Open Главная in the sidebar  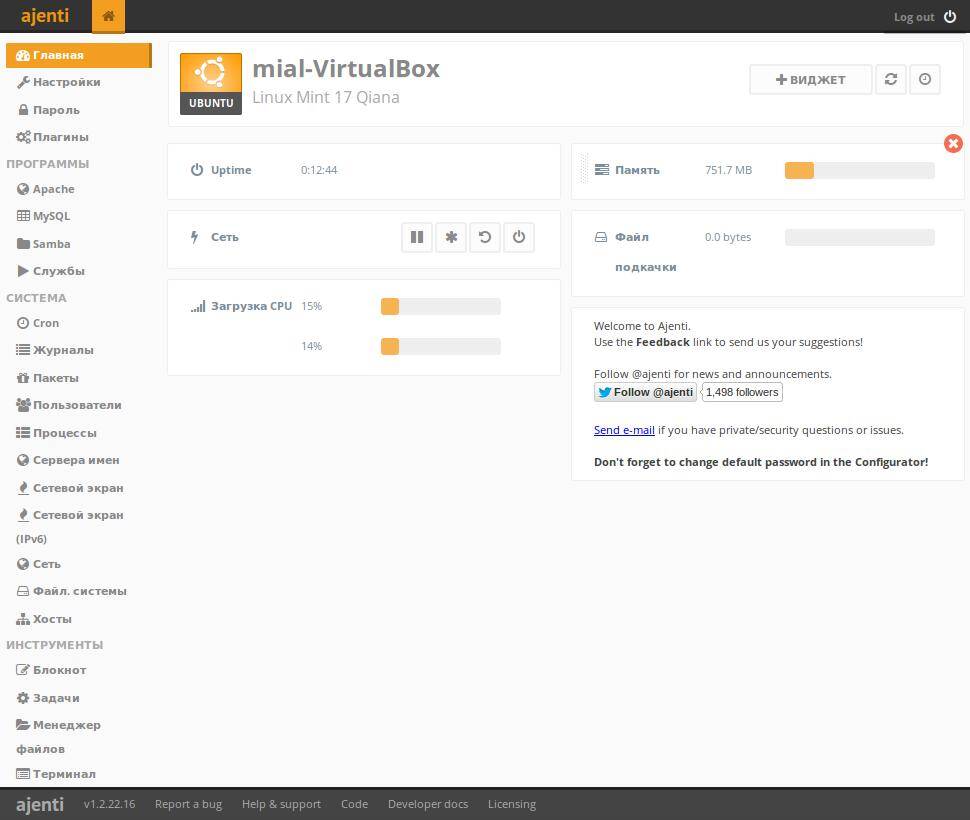[x=79, y=55]
